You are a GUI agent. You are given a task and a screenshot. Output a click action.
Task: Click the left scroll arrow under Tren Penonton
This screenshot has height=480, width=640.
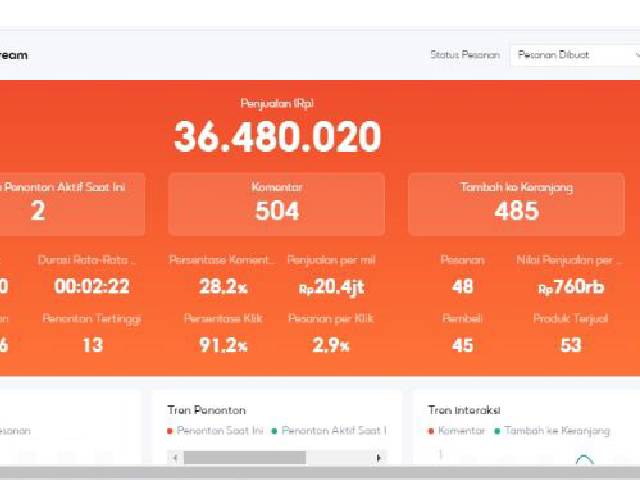(176, 457)
